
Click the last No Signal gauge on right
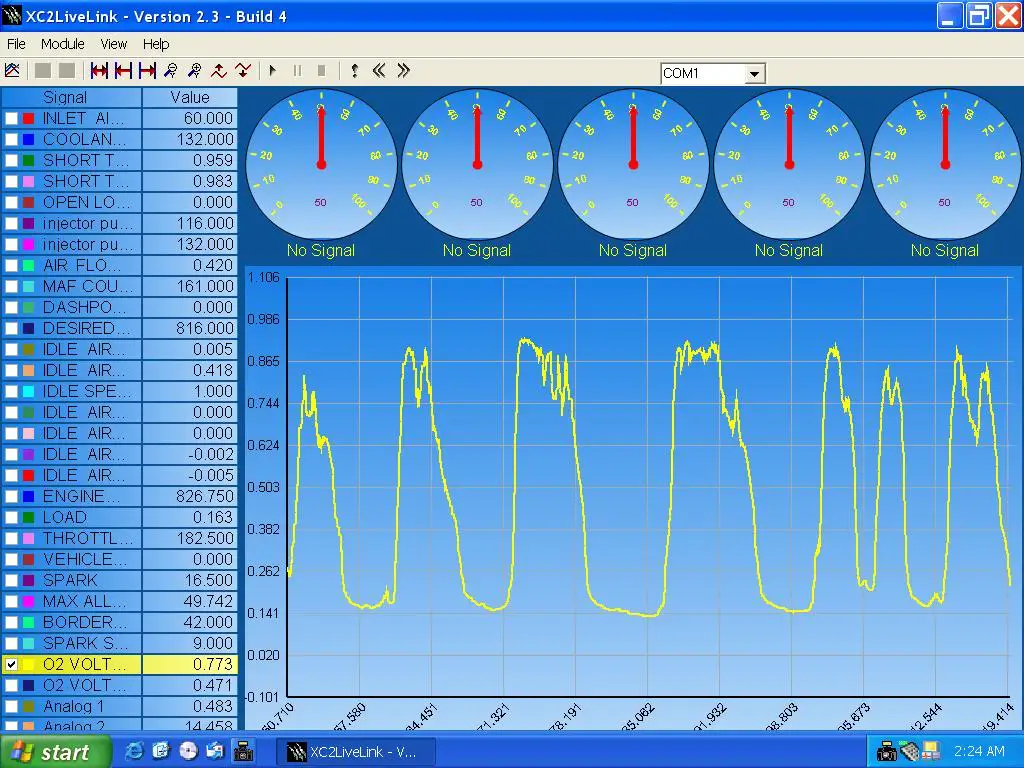(945, 165)
